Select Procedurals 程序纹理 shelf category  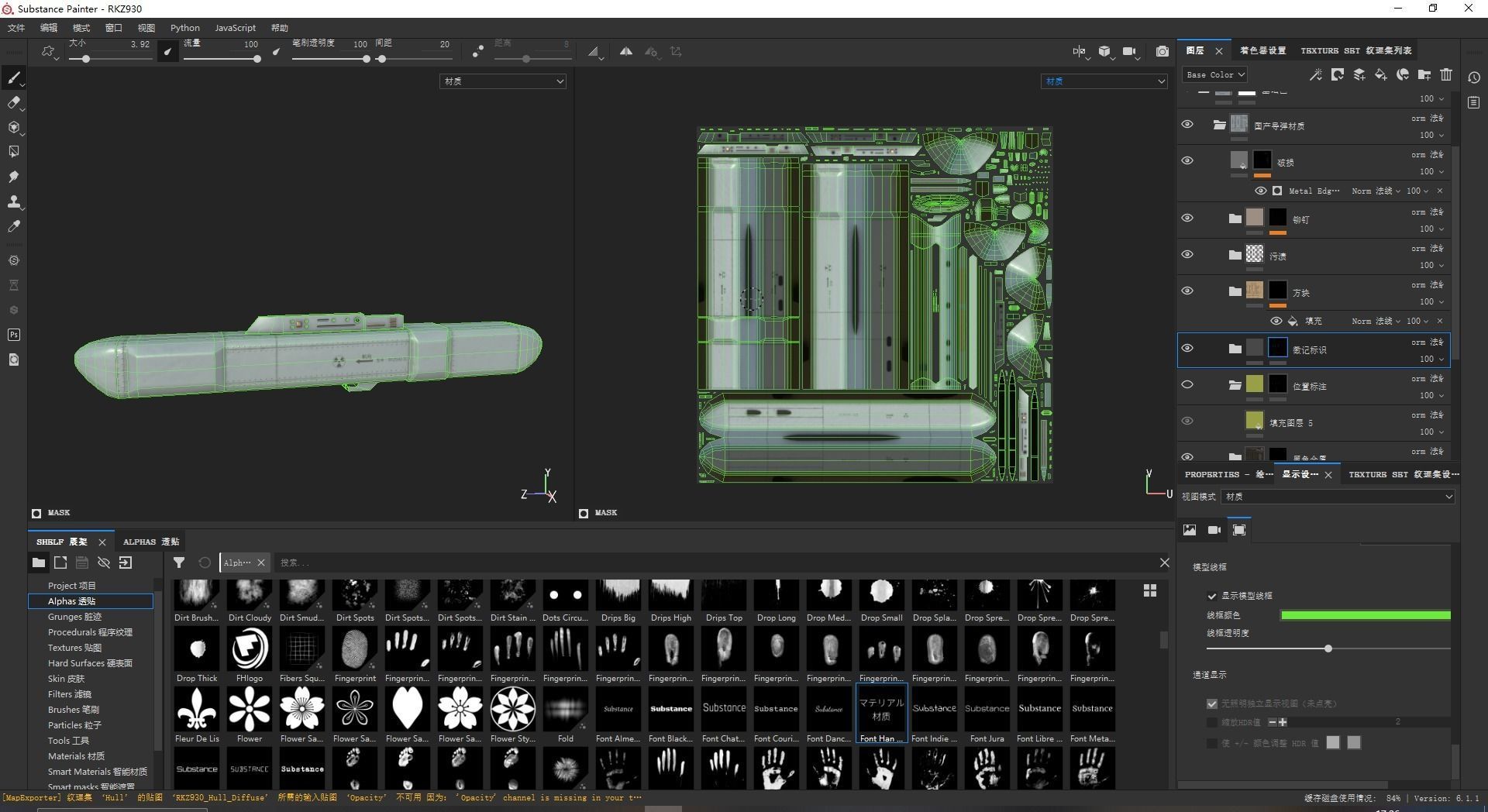(91, 632)
